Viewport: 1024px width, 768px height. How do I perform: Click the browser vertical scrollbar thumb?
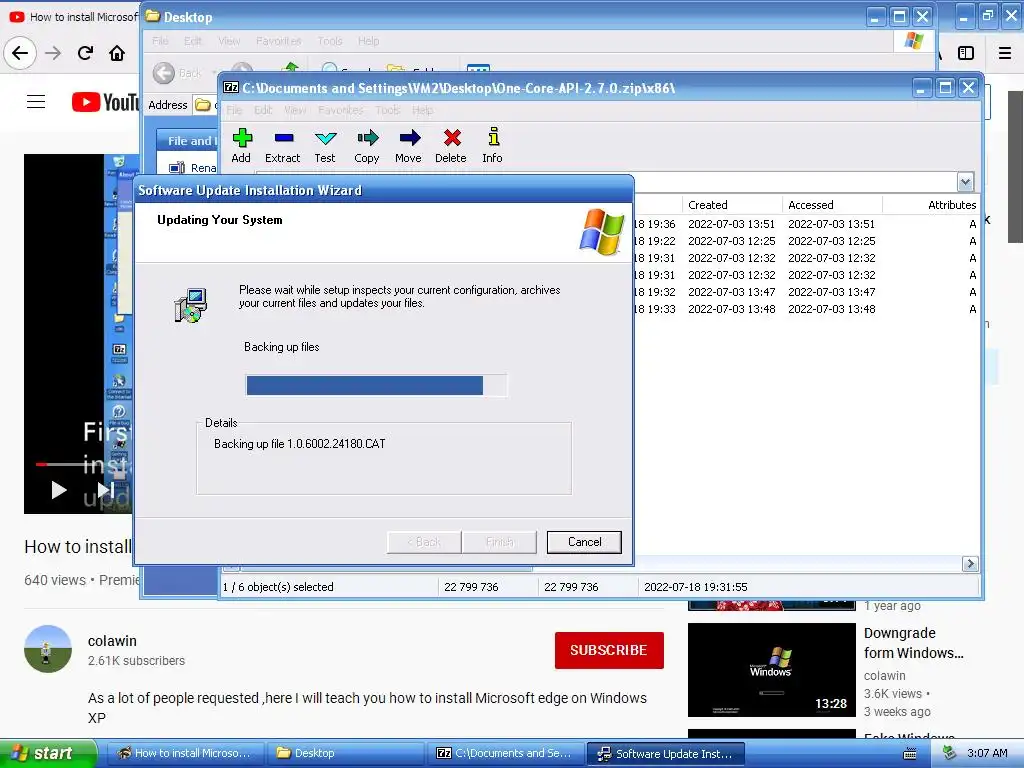pyautogui.click(x=1015, y=167)
